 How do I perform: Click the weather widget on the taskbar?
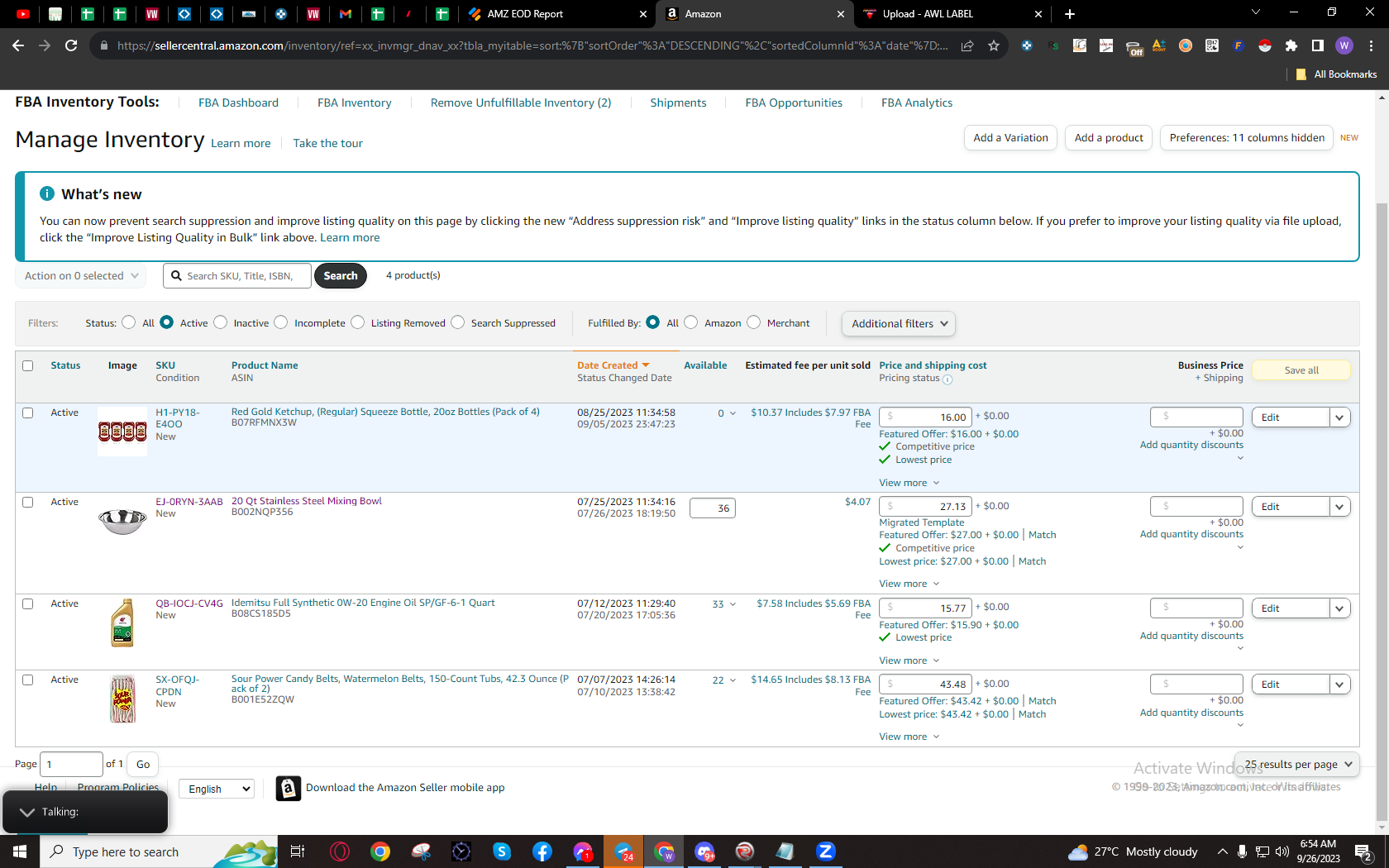(1132, 851)
